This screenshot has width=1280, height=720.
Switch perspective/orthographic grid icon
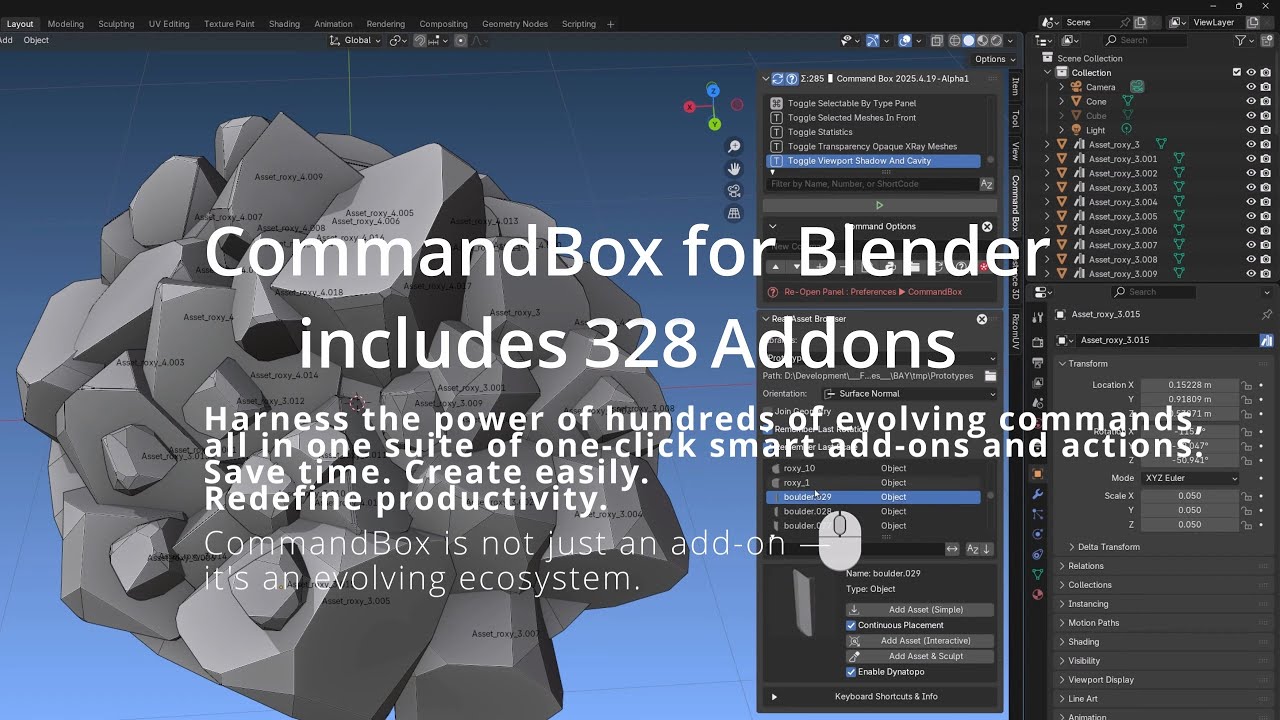pyautogui.click(x=734, y=213)
